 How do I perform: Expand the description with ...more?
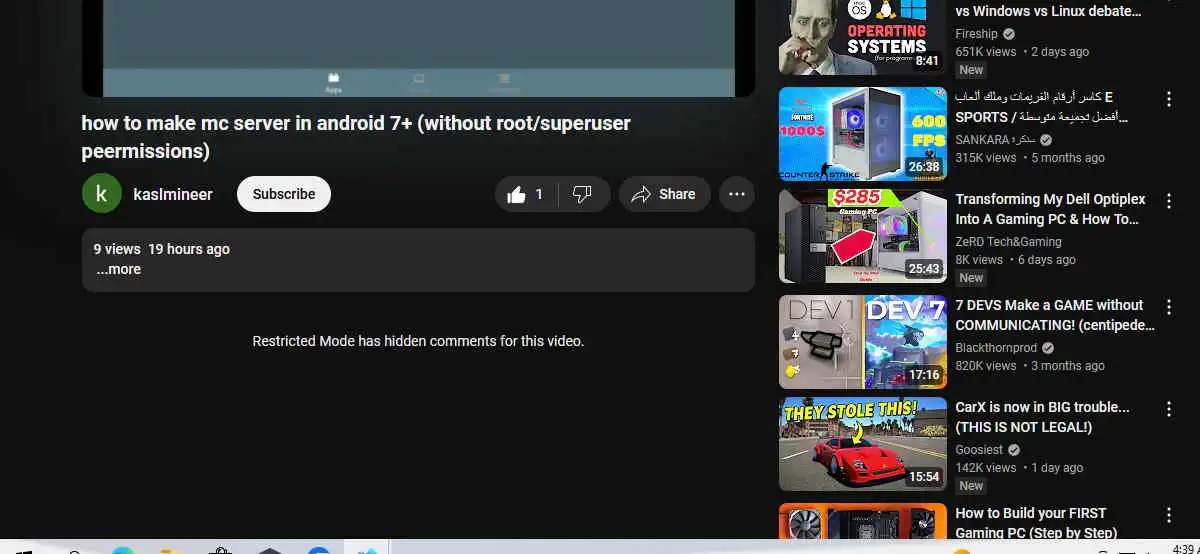118,269
